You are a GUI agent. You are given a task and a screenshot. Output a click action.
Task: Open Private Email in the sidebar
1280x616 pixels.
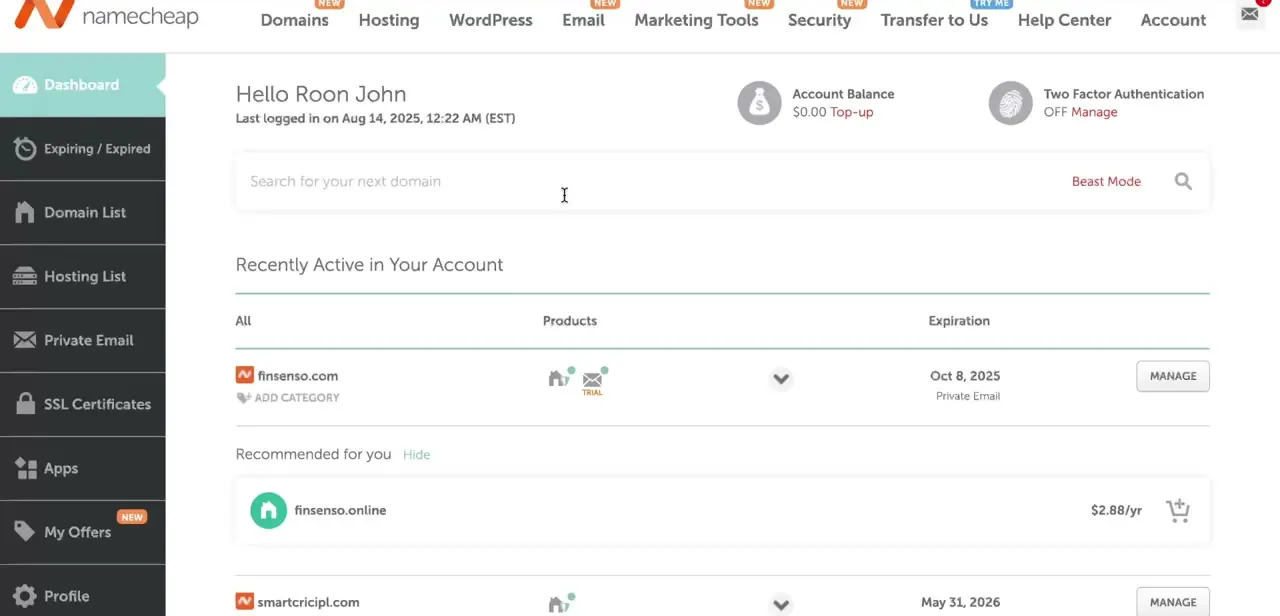pyautogui.click(x=83, y=341)
